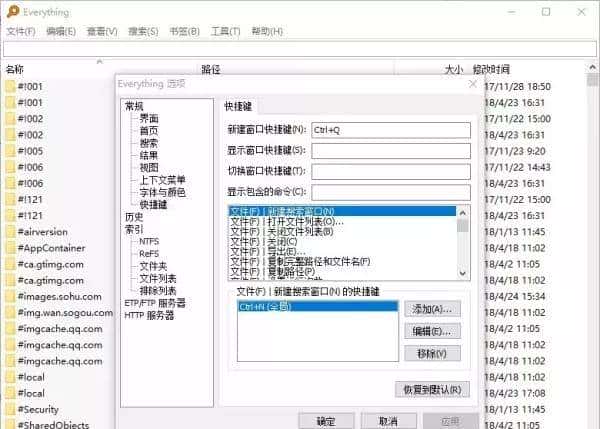
Task: Open the 书签(B) menu
Action: pyautogui.click(x=184, y=31)
